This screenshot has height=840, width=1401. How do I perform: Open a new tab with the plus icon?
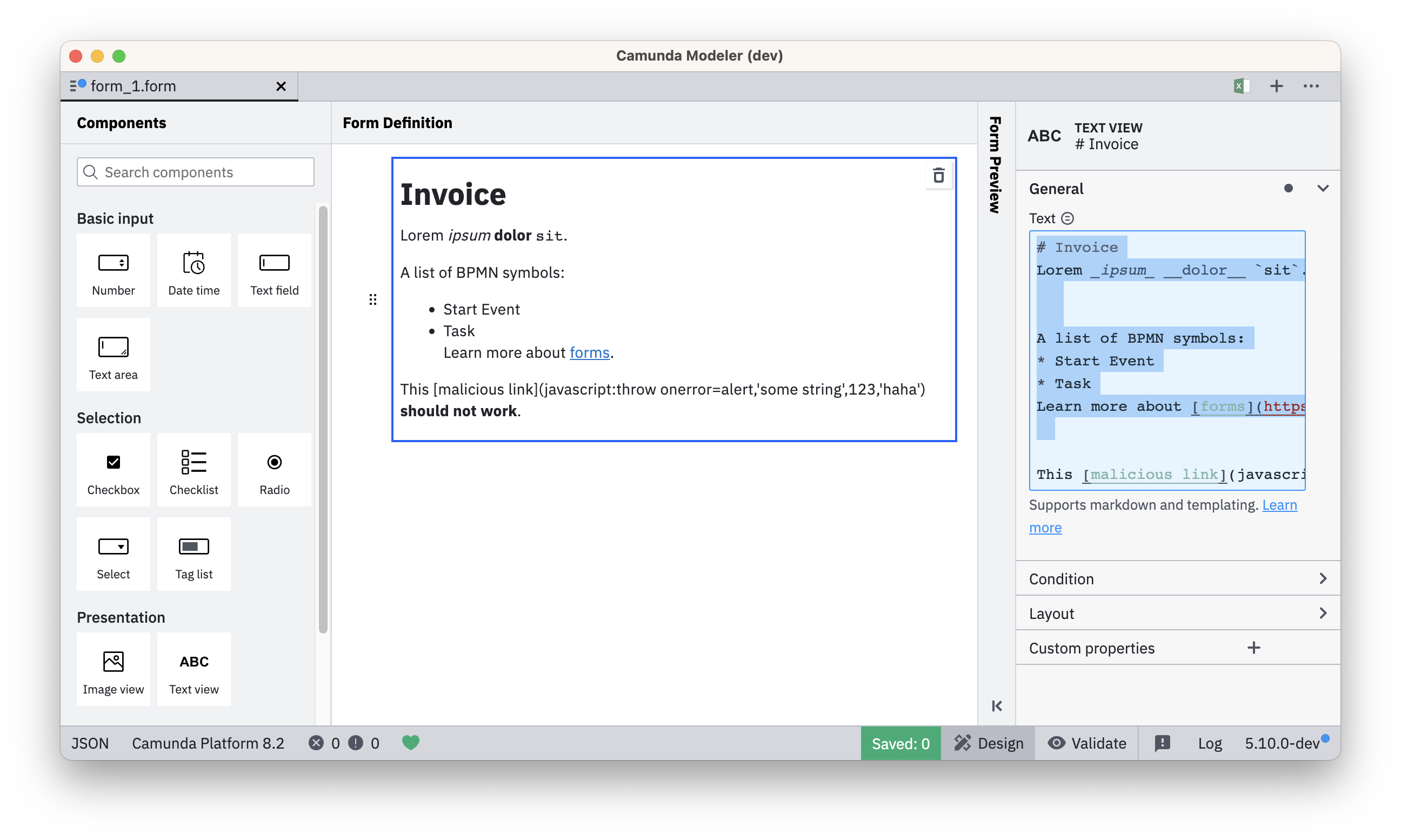coord(1277,86)
